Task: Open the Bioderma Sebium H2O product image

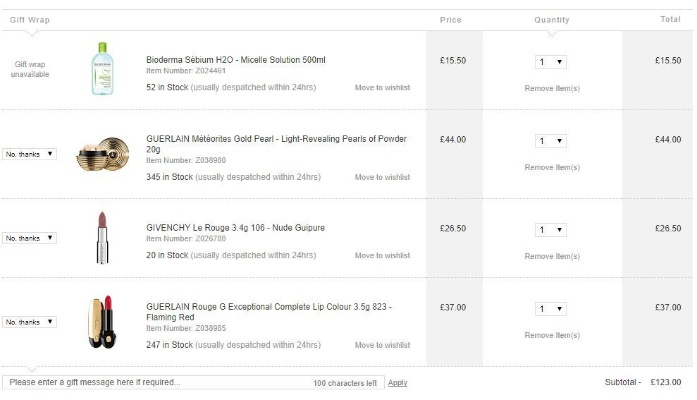Action: point(102,68)
